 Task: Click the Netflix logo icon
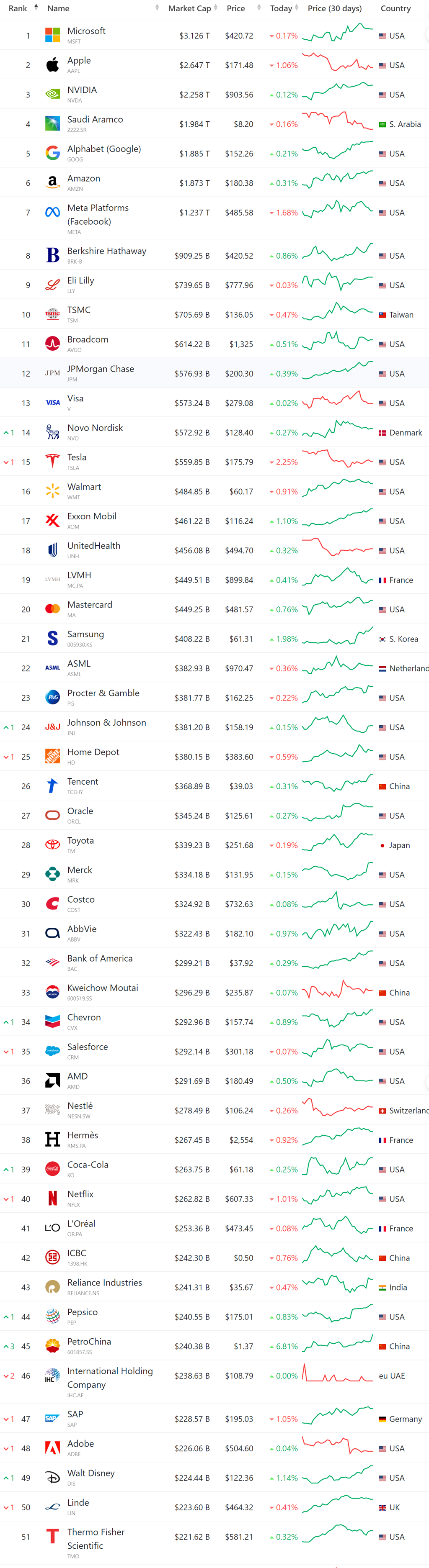tap(52, 1198)
